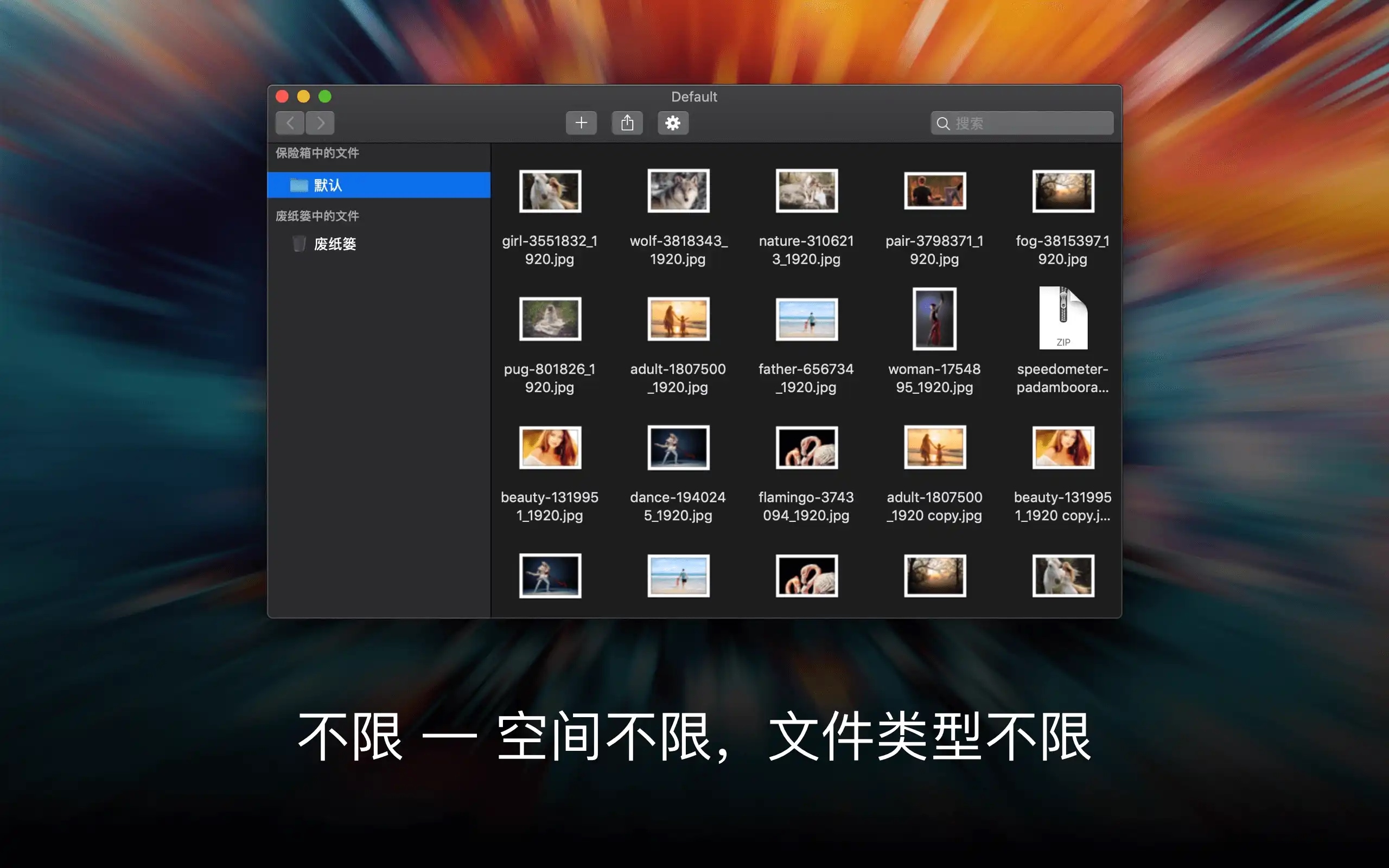Select woman-1754895_1920.jpg portrait thumbnail
This screenshot has height=868, width=1389.
[x=934, y=318]
